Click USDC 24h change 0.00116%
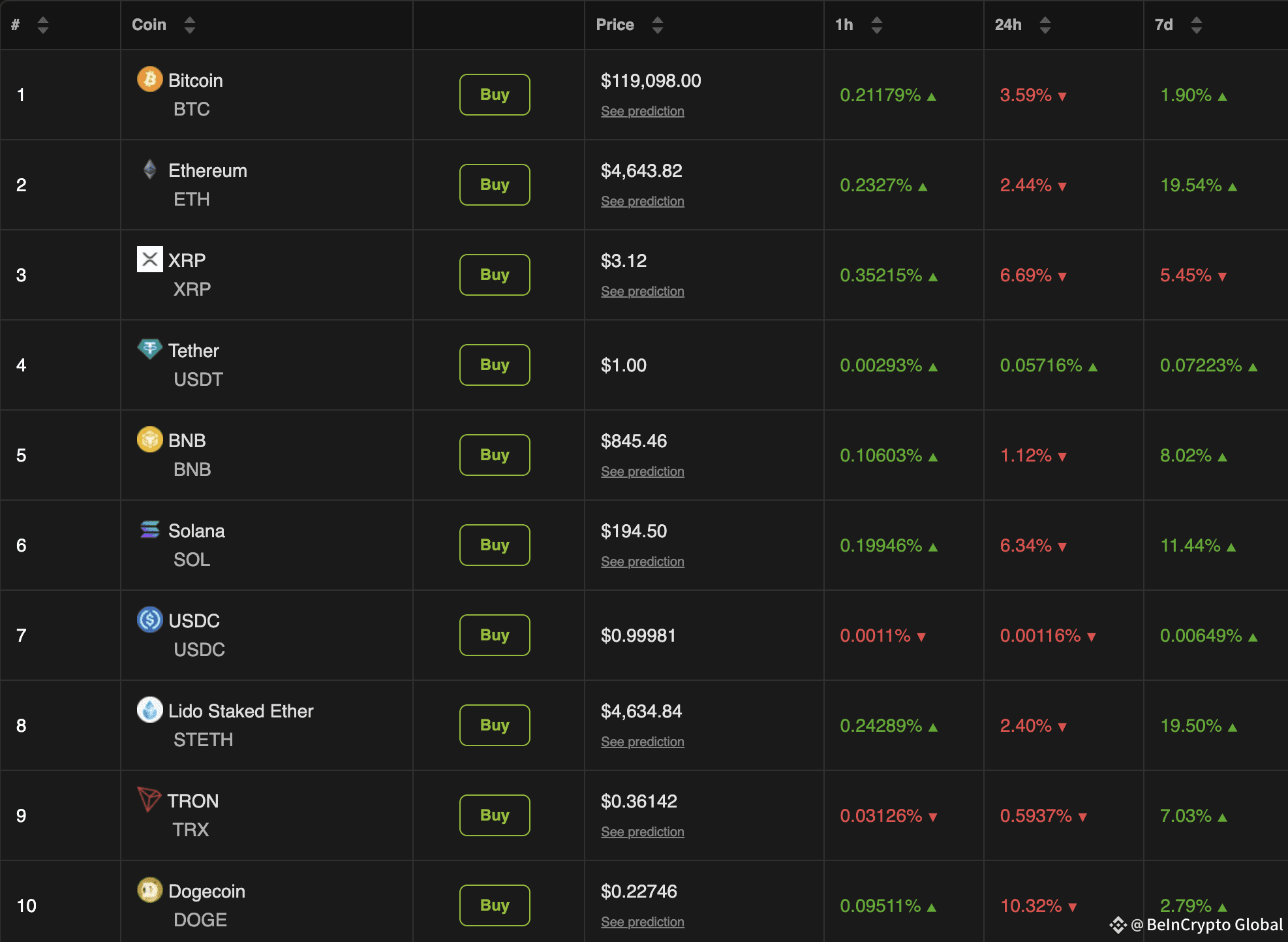Screen dimensions: 1288x942 tap(1040, 636)
